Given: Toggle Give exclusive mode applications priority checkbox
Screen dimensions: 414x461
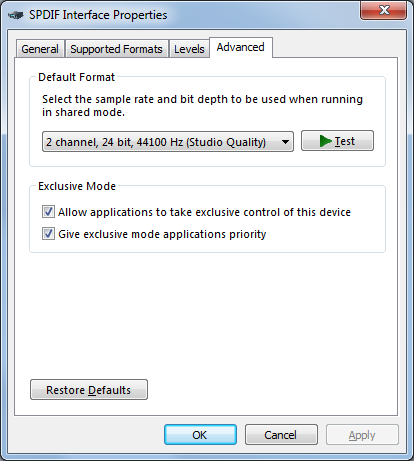Looking at the screenshot, I should click(48, 234).
